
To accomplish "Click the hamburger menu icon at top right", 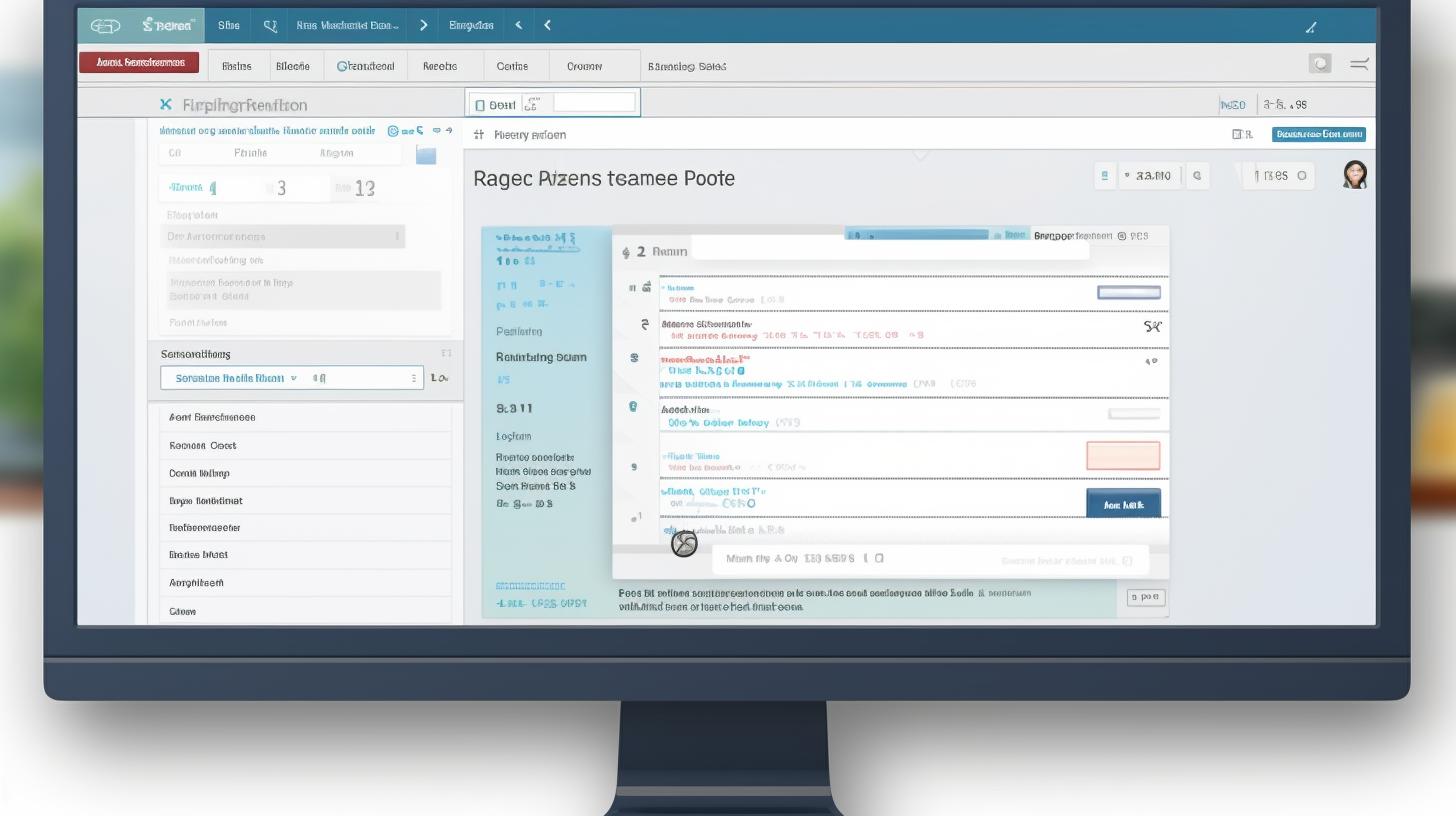I will click(1359, 64).
